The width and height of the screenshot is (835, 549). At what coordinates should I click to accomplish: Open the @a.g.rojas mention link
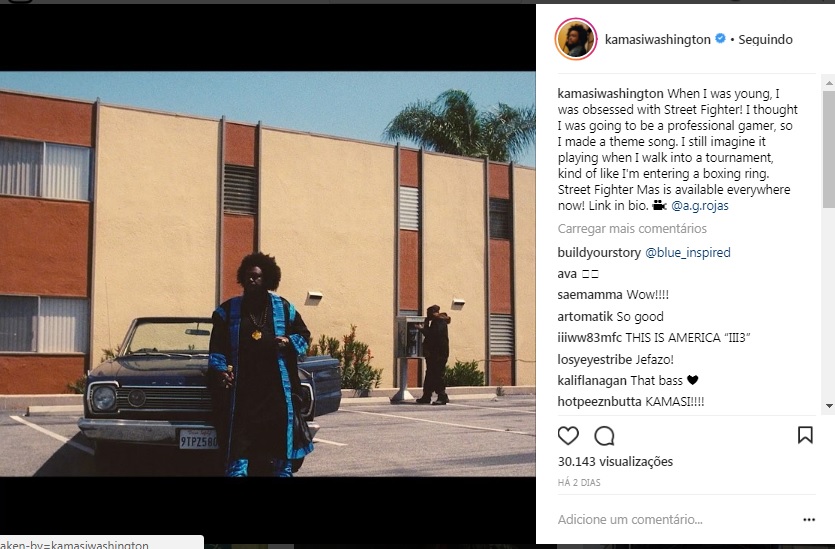699,206
